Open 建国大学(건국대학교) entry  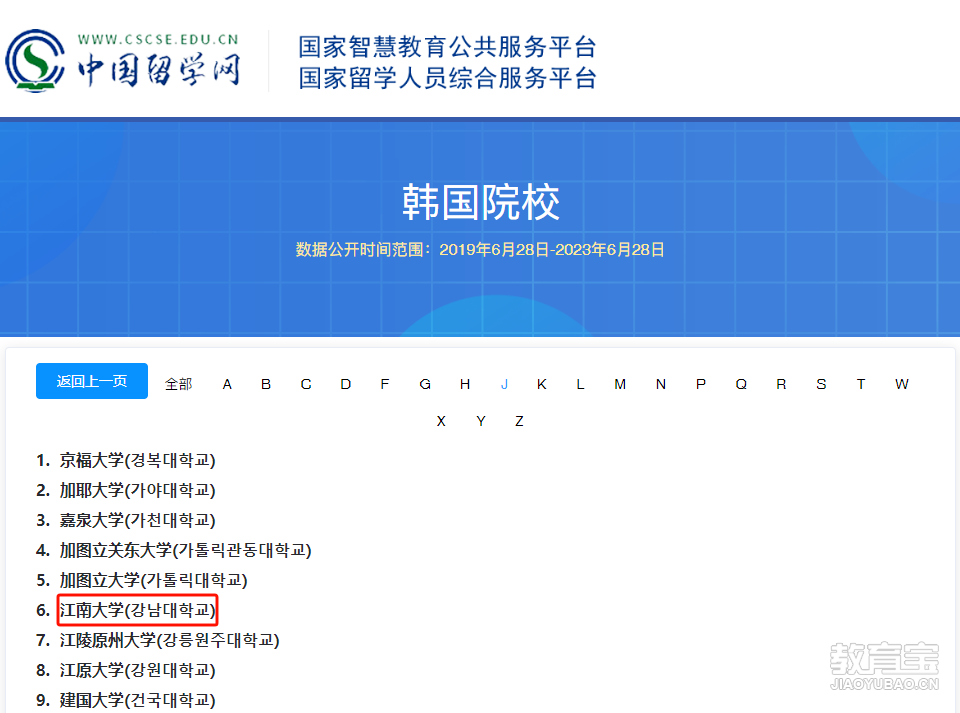137,700
